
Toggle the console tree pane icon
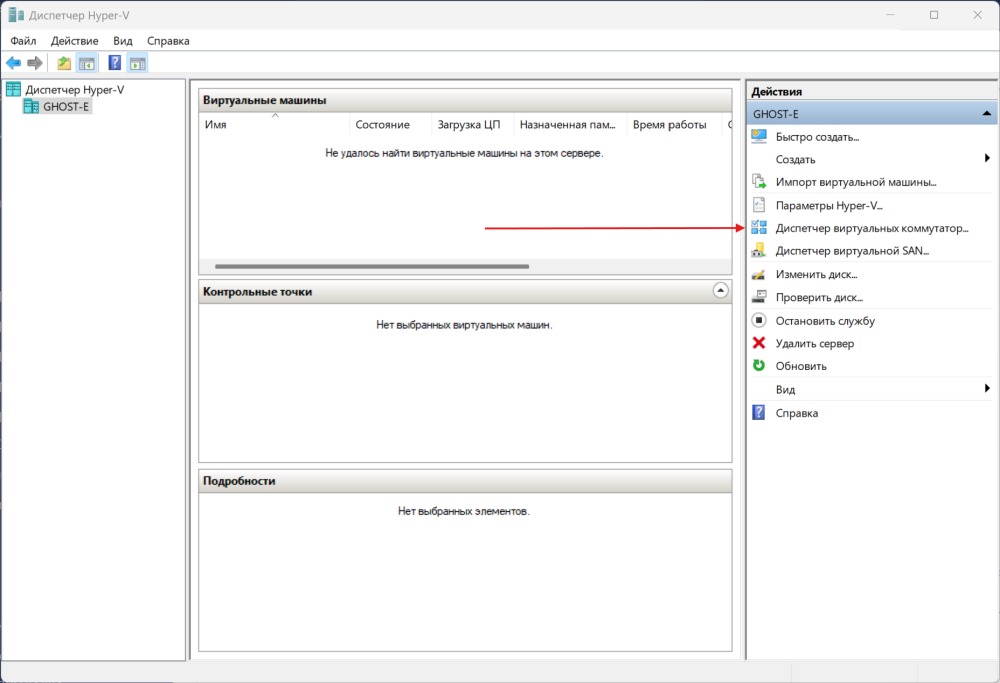coord(87,63)
